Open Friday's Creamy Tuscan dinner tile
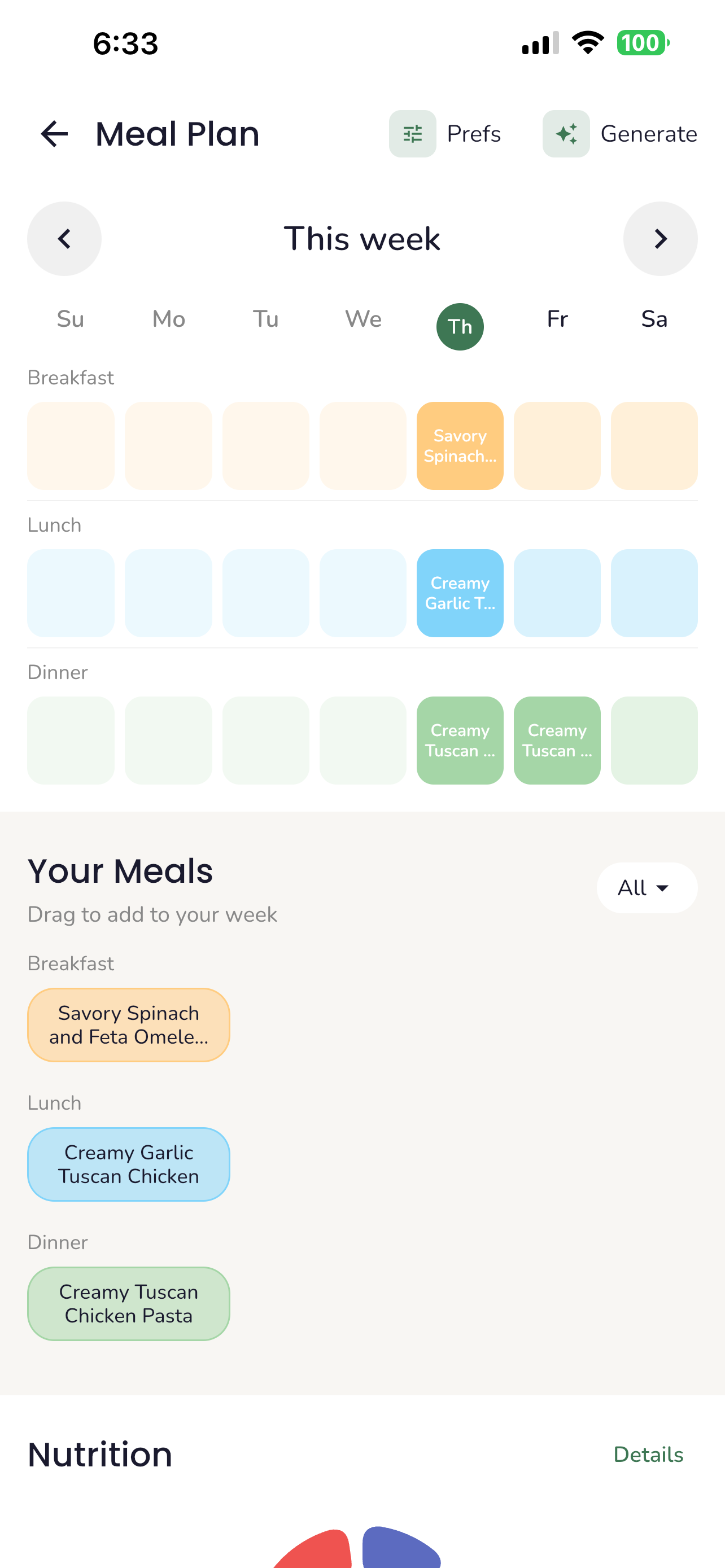725x1568 pixels. (557, 739)
